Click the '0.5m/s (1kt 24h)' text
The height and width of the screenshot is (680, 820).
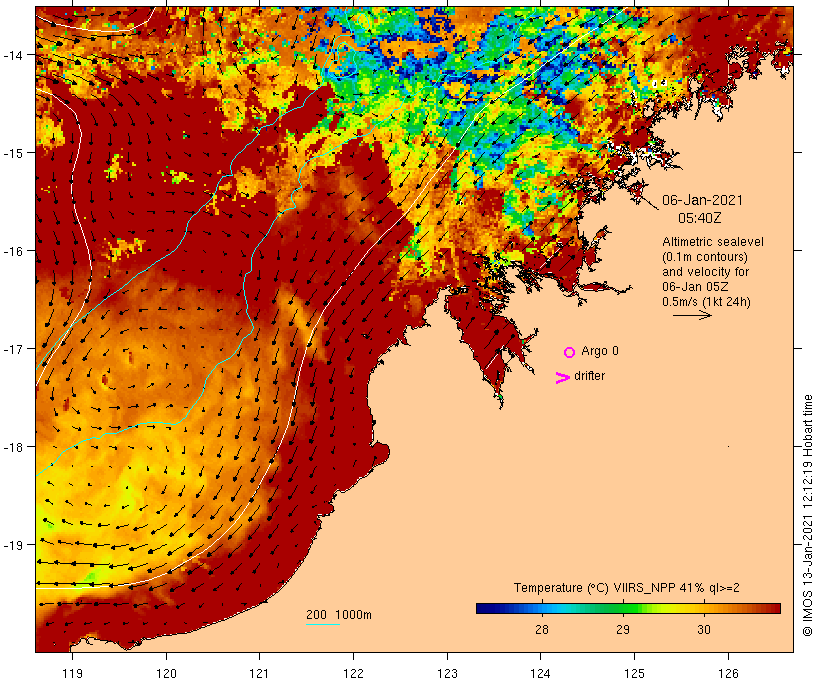pyautogui.click(x=706, y=302)
